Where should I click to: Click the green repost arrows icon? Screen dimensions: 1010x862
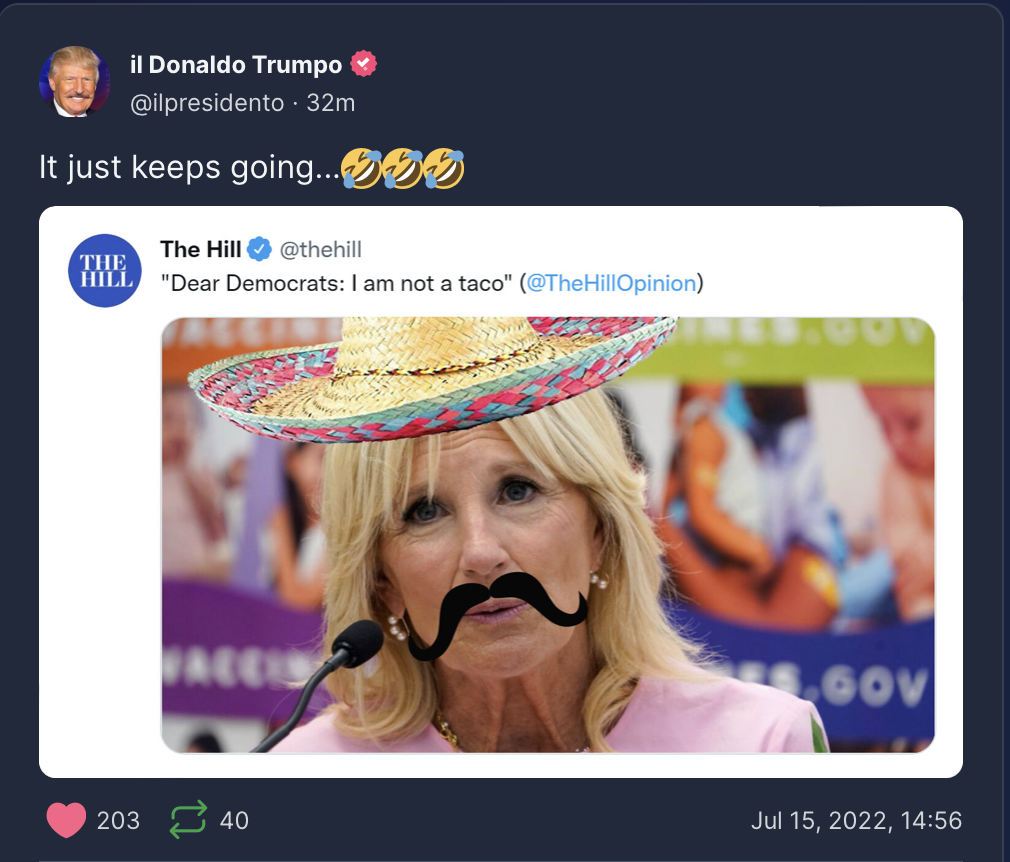pos(188,819)
